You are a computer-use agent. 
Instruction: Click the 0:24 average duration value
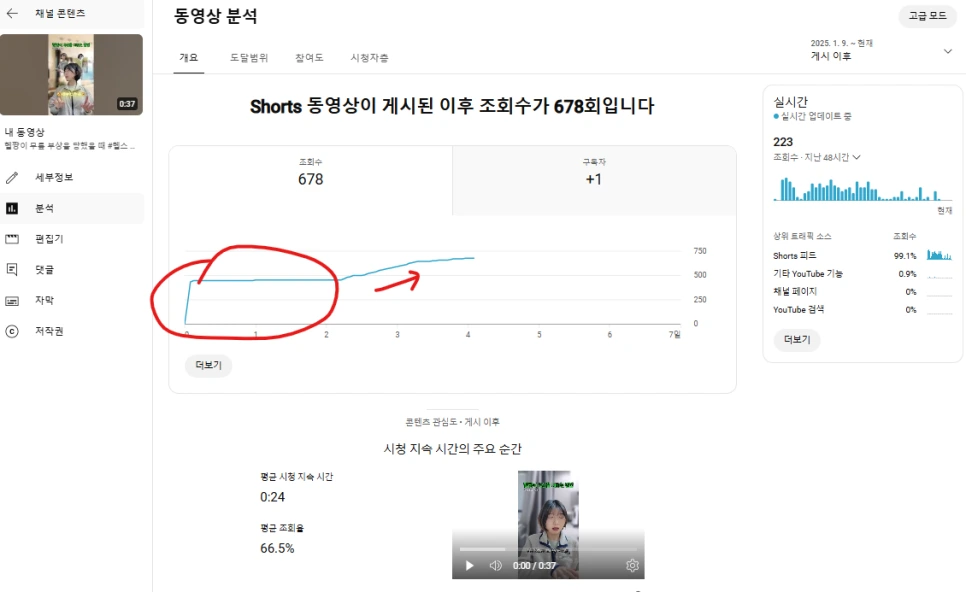pyautogui.click(x=272, y=497)
